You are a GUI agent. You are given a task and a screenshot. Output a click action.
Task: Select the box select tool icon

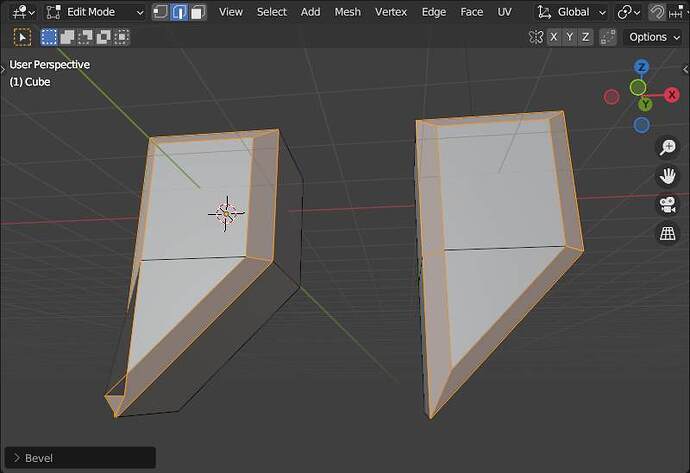[22, 37]
